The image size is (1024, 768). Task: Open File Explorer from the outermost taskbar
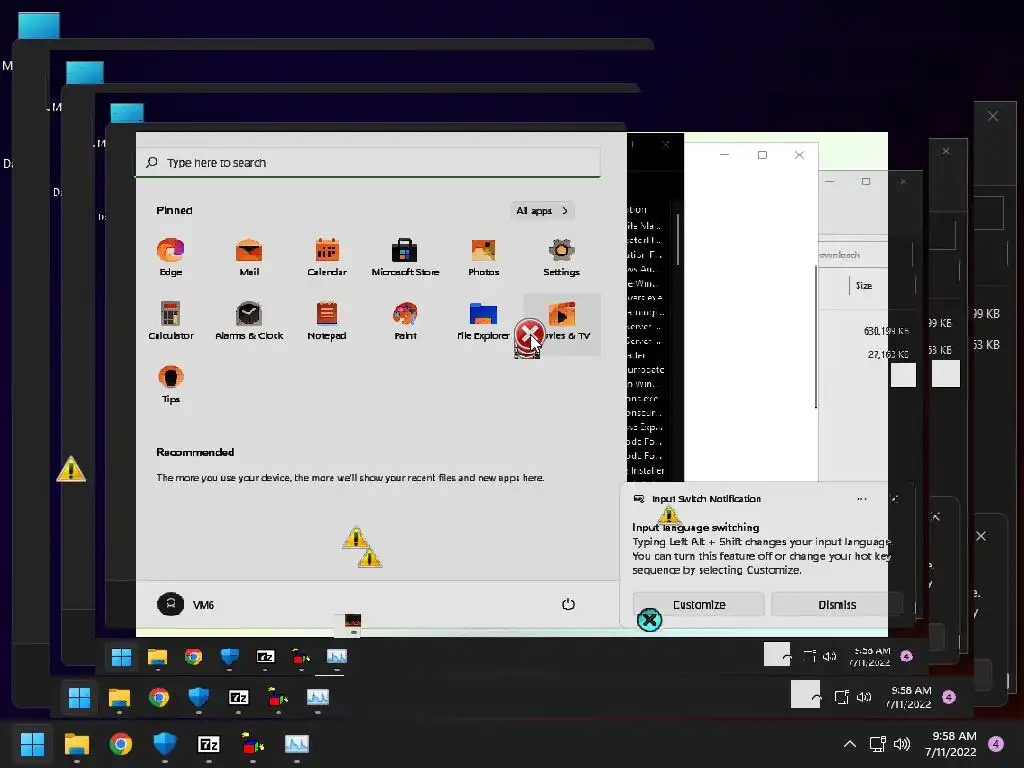pyautogui.click(x=76, y=744)
